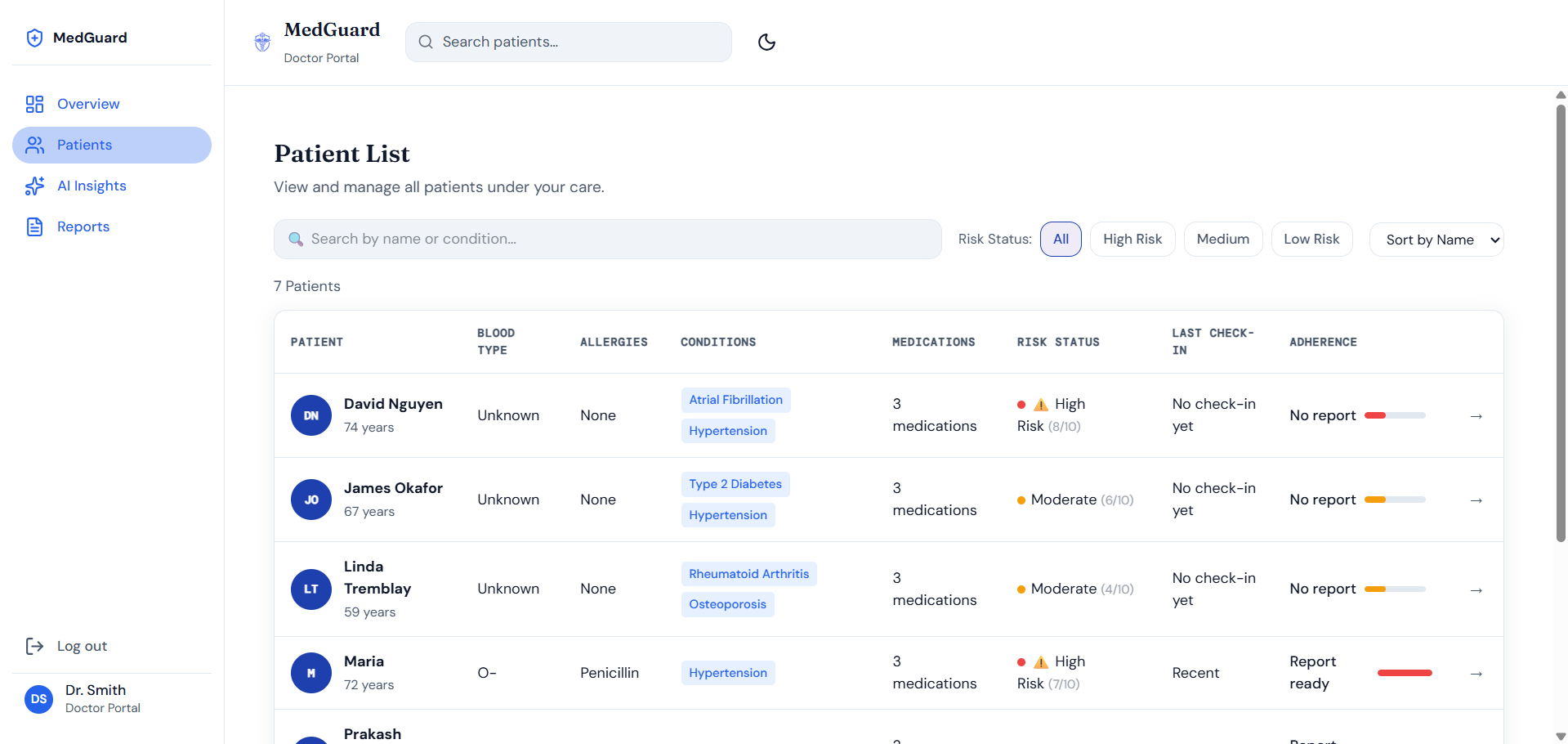
Task: Click the arrow on Linda Tremblay's row
Action: point(1476,590)
